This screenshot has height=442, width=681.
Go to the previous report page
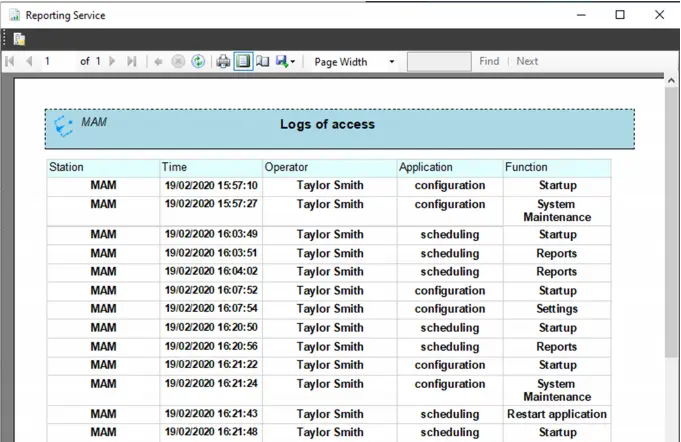pos(29,62)
